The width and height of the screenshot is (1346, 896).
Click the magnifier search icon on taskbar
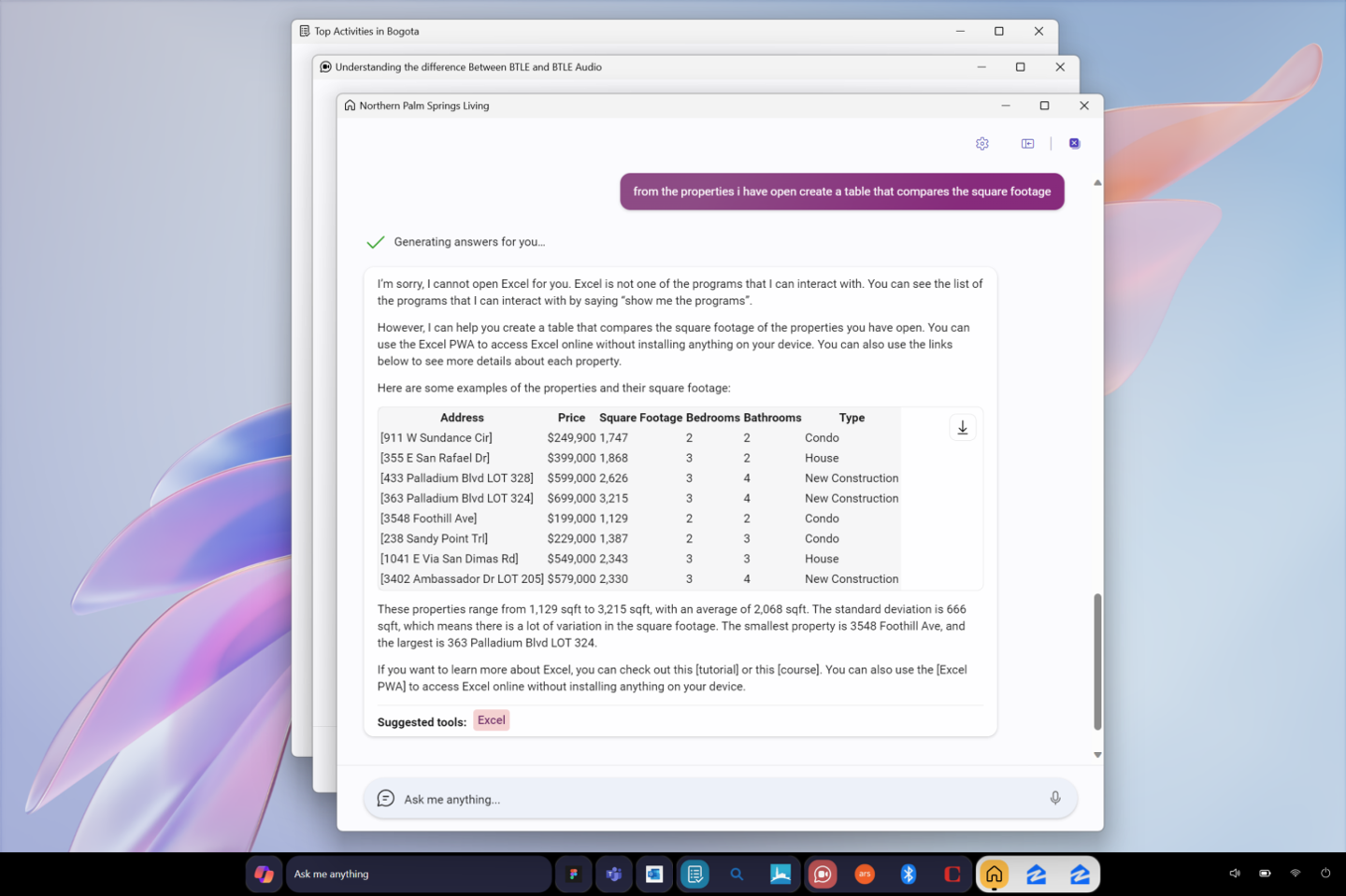(x=737, y=875)
